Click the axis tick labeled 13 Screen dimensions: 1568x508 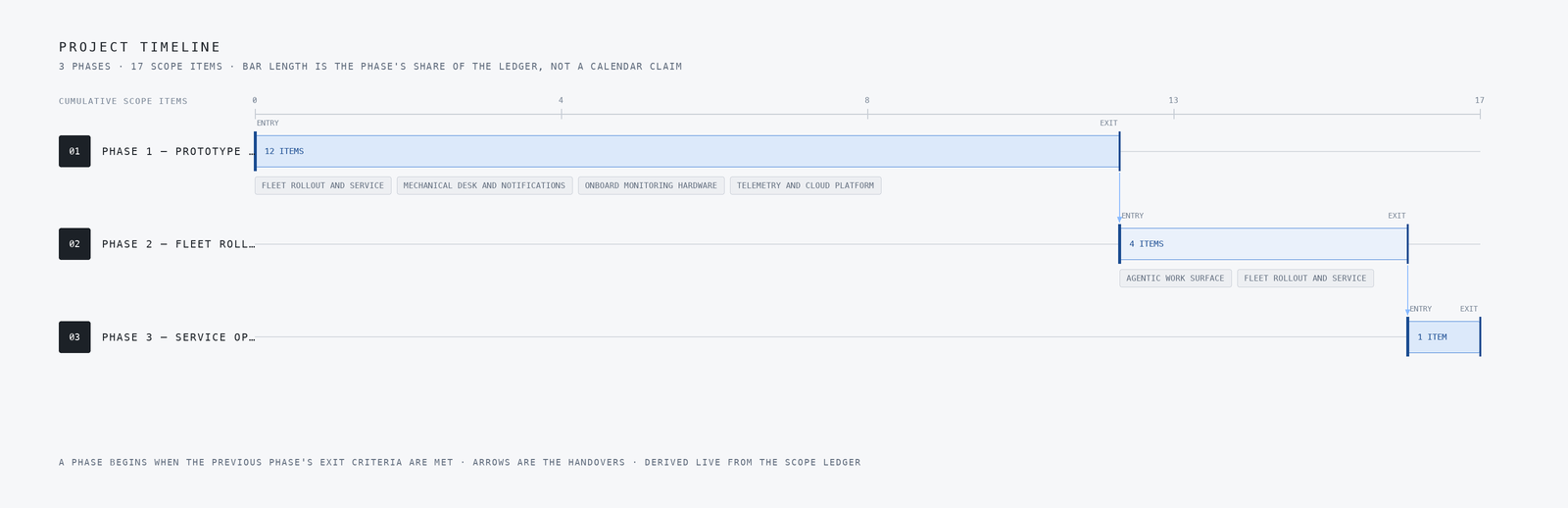click(1173, 100)
